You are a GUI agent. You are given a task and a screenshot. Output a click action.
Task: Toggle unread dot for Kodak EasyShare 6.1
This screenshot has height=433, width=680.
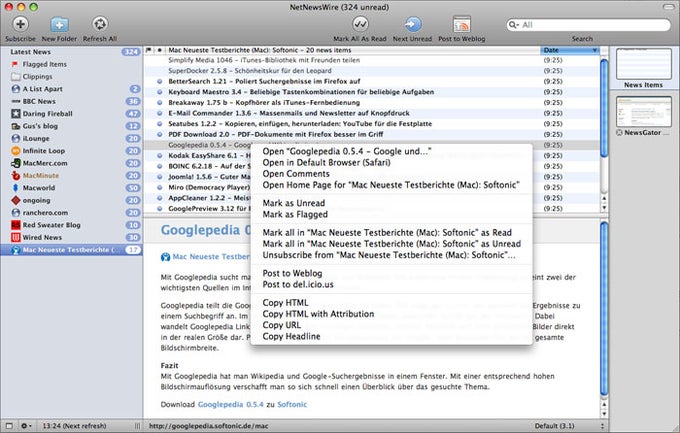[160, 155]
